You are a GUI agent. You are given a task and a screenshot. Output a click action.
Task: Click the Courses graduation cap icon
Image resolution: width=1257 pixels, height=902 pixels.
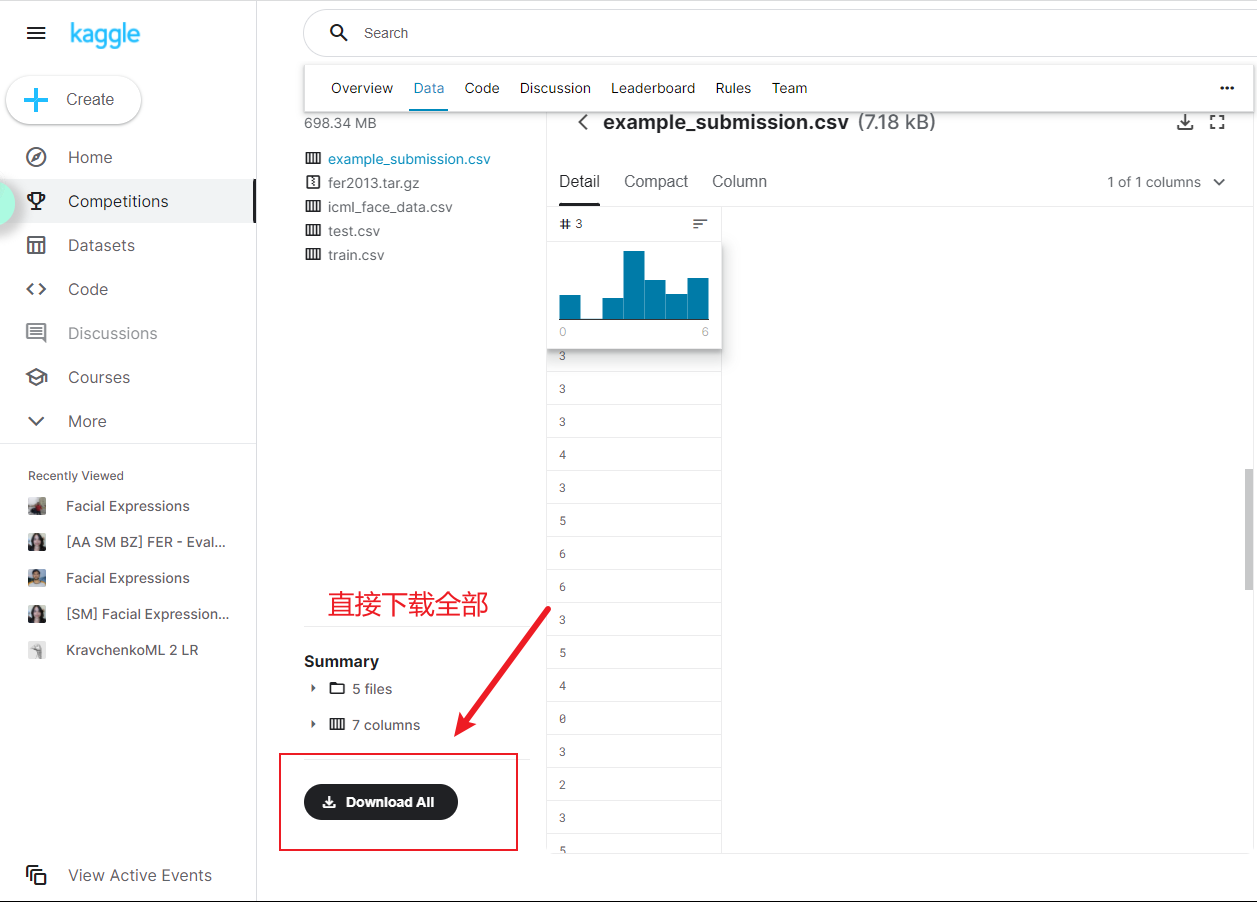[x=36, y=377]
